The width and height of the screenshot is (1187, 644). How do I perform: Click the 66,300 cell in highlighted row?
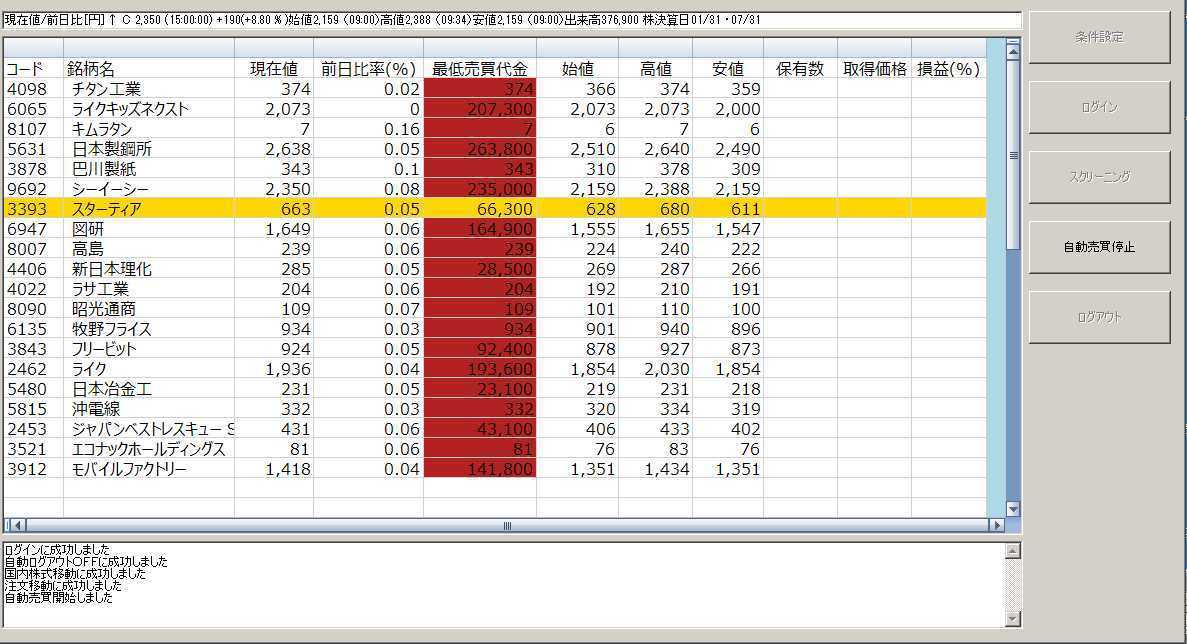[x=480, y=209]
